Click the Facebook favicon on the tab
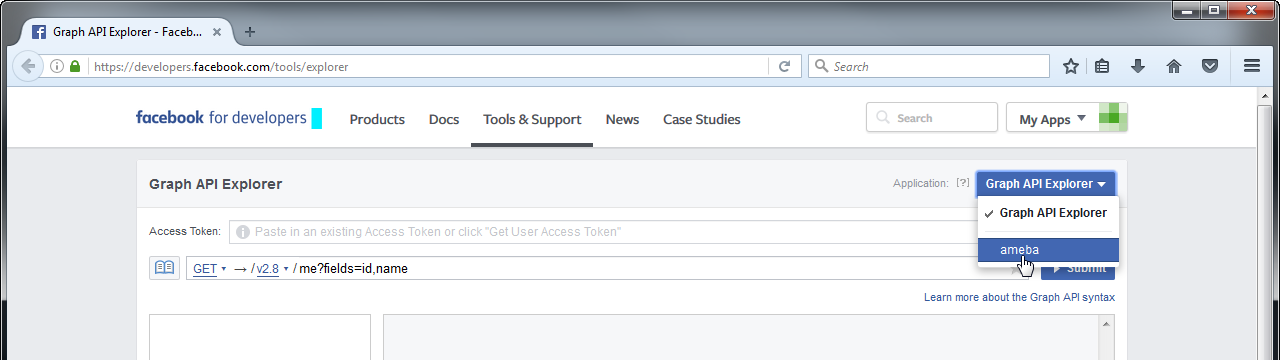Image resolution: width=1280 pixels, height=360 pixels. click(x=39, y=31)
